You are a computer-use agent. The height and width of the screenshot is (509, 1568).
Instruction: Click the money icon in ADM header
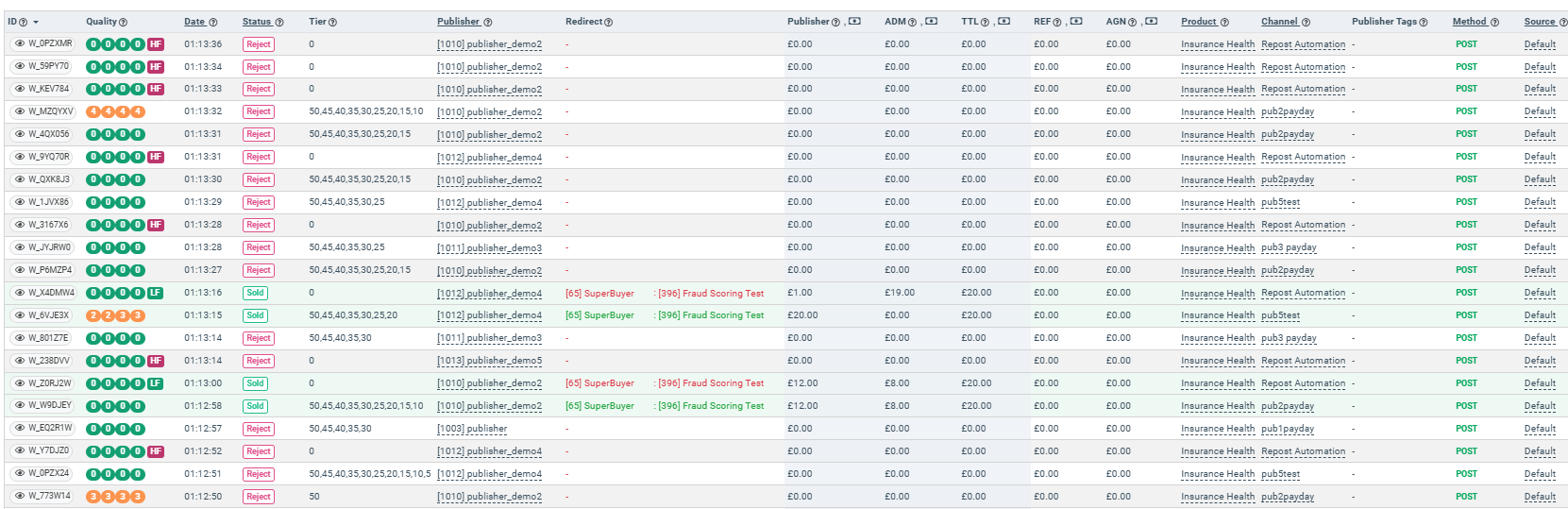tap(932, 22)
